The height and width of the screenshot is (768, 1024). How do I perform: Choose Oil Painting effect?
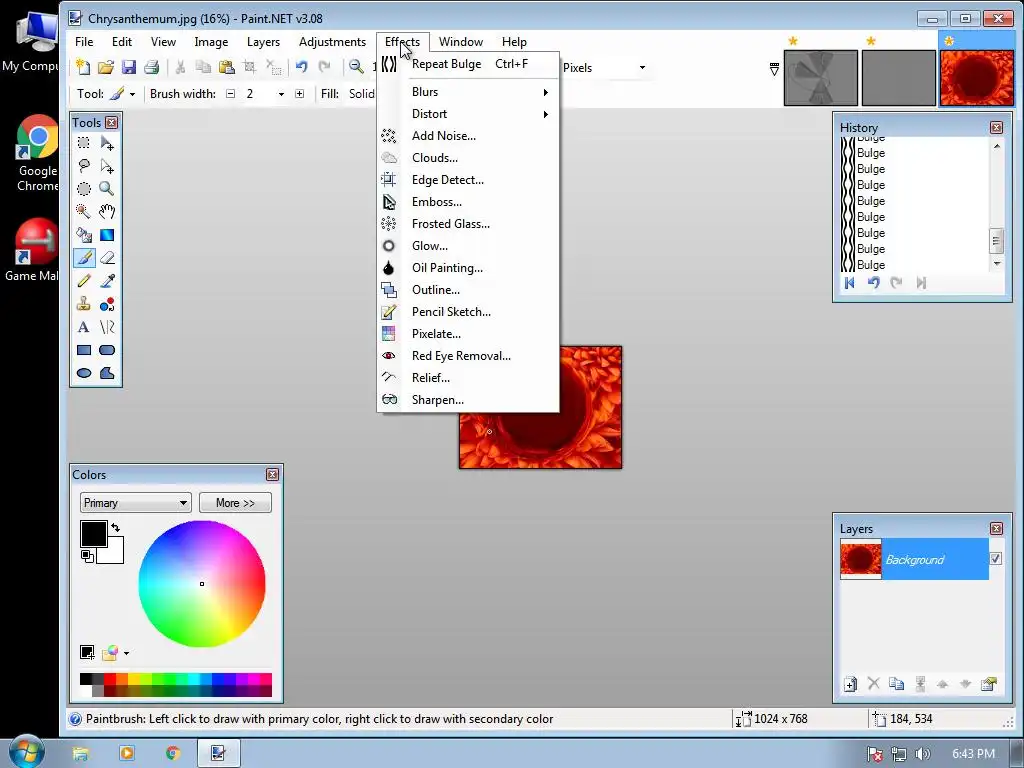(468, 268)
